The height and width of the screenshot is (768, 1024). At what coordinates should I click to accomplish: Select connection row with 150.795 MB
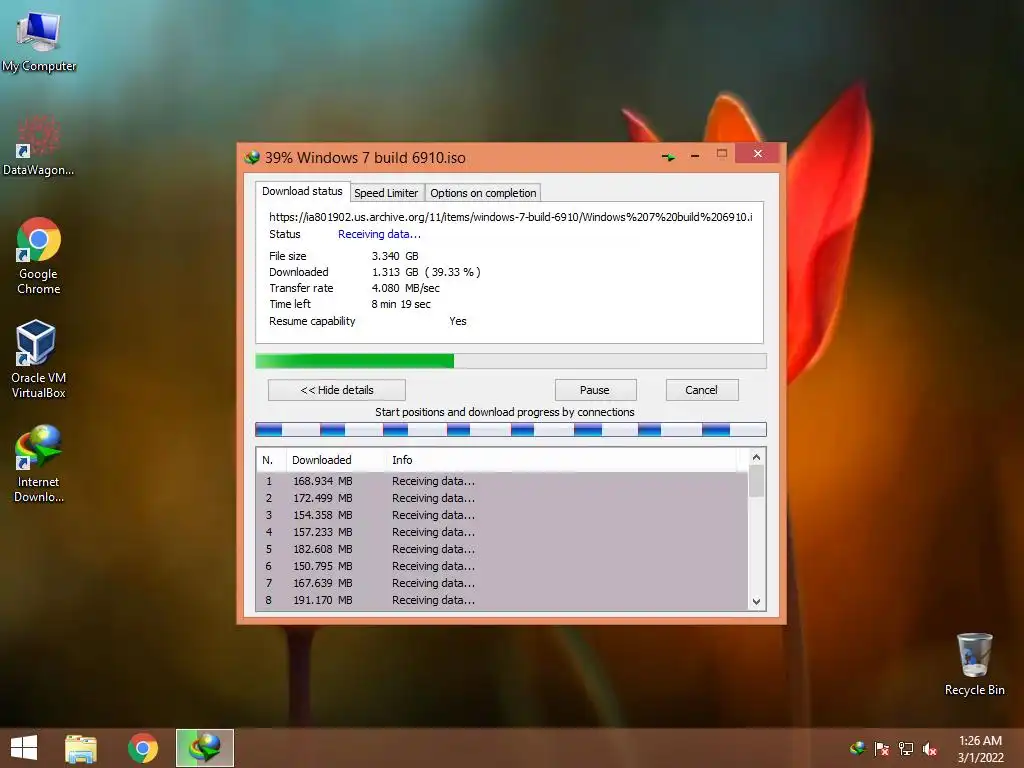(502, 566)
